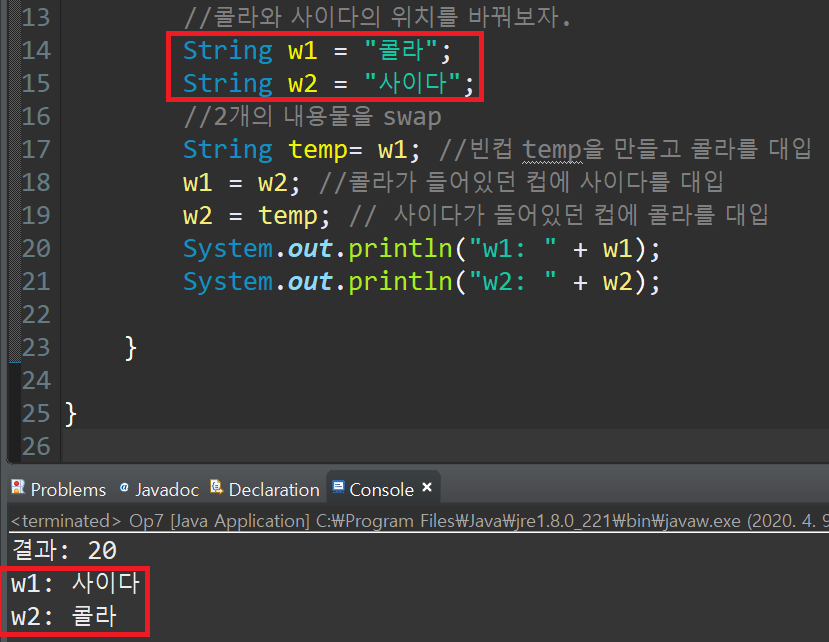Click the println("w2: " + w2) line
Image resolution: width=829 pixels, height=642 pixels.
pyautogui.click(x=421, y=282)
